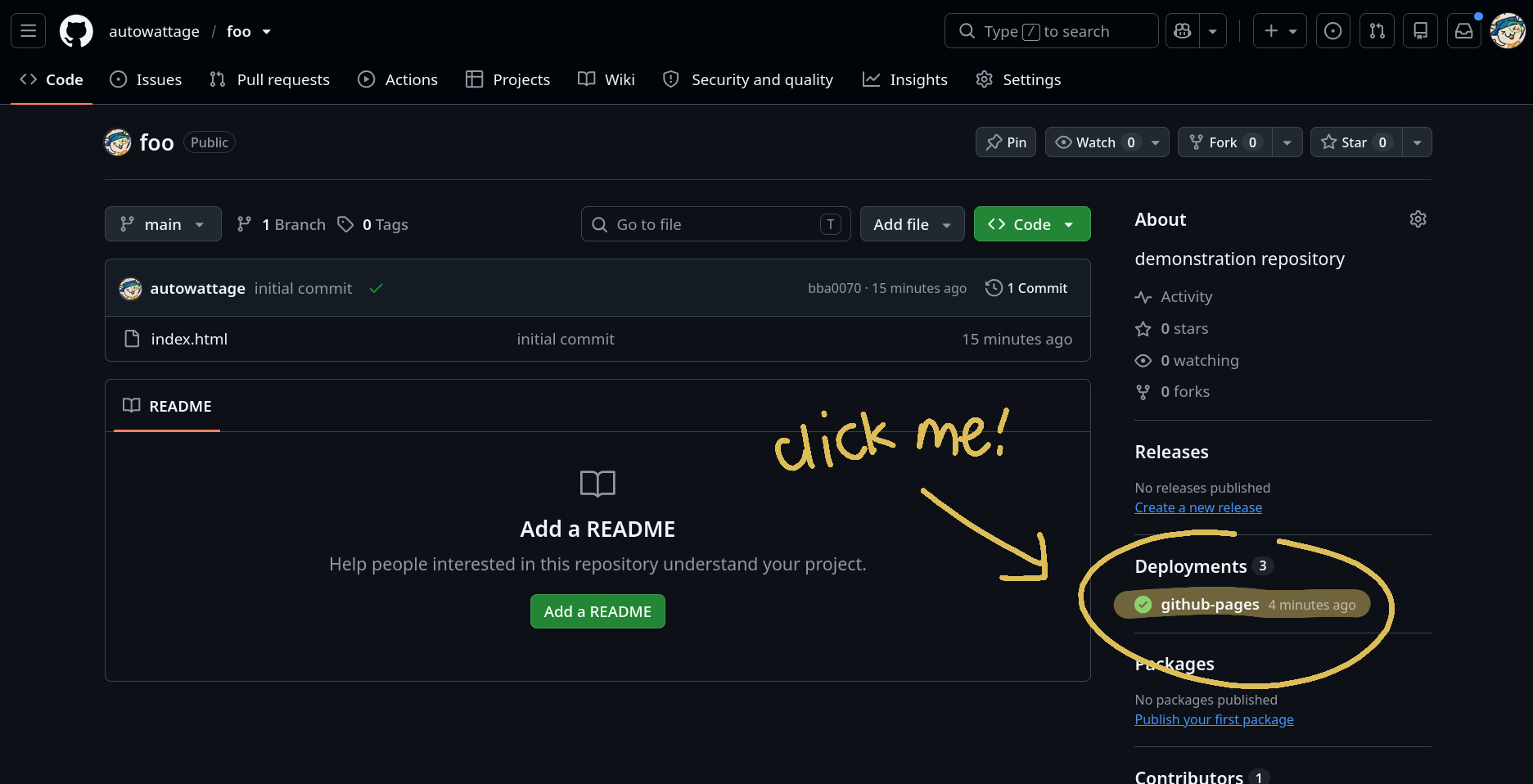Image resolution: width=1533 pixels, height=784 pixels.
Task: Open Security and quality tab
Action: (x=748, y=79)
